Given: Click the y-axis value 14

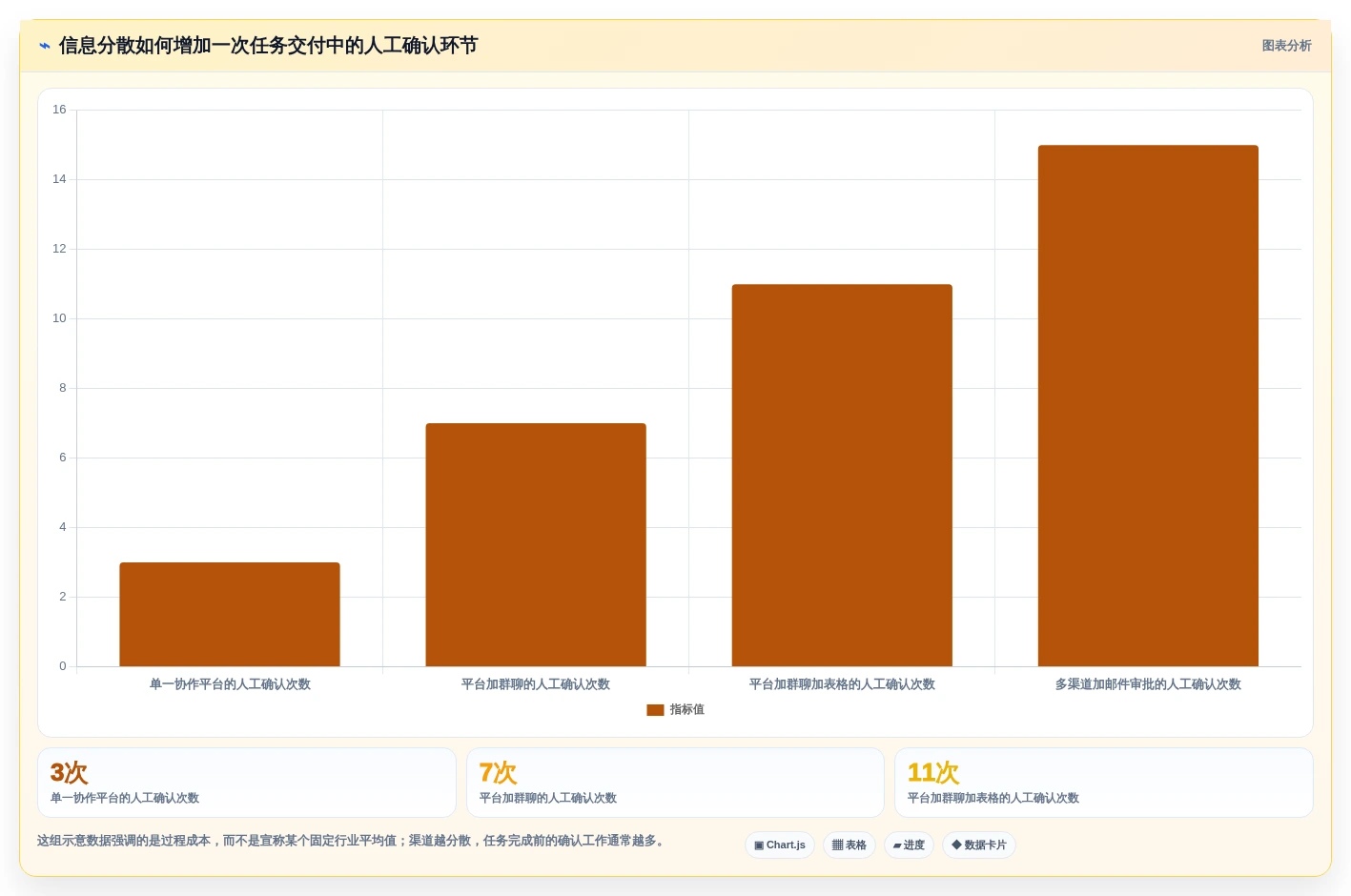Looking at the screenshot, I should [59, 179].
